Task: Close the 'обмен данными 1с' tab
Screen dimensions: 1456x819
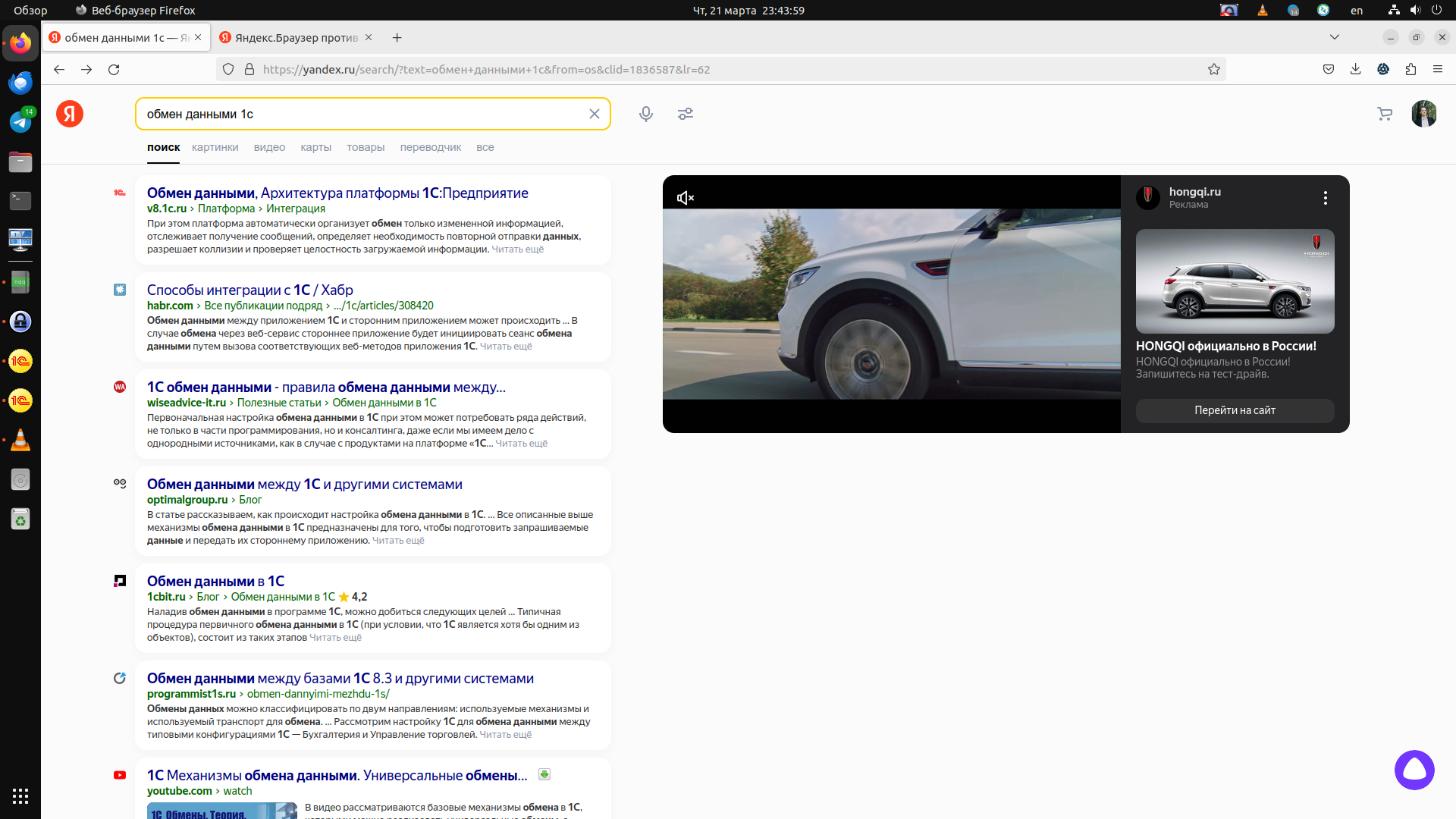Action: 198,37
